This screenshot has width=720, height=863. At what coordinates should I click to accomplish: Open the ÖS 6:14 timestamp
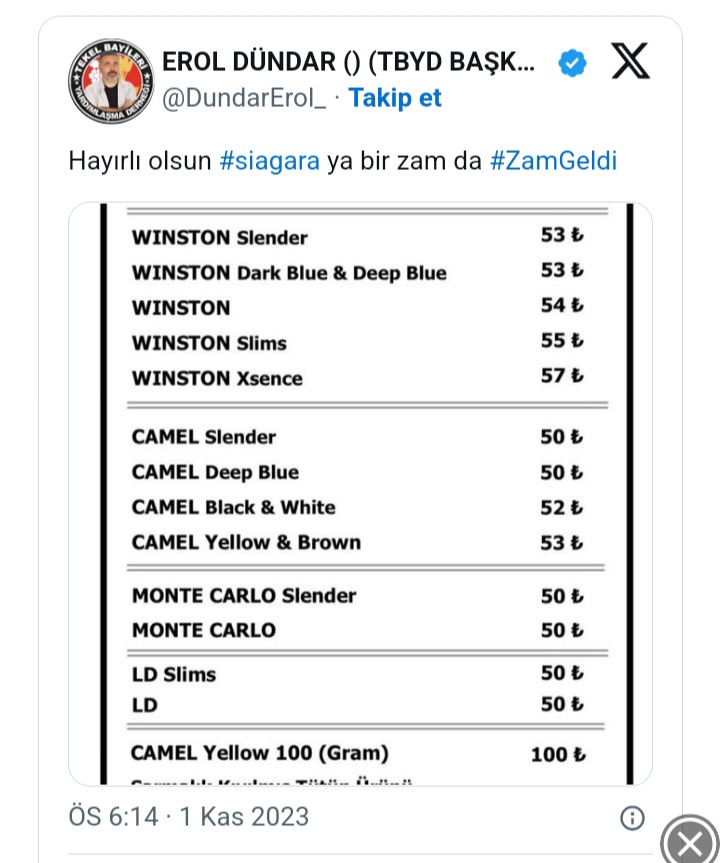[113, 816]
